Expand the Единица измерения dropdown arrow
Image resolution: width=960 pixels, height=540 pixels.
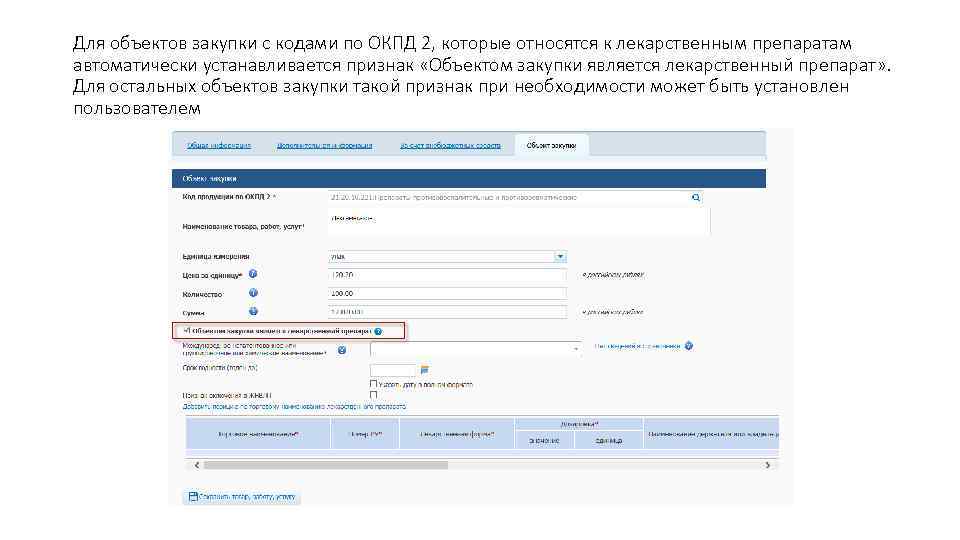[560, 257]
